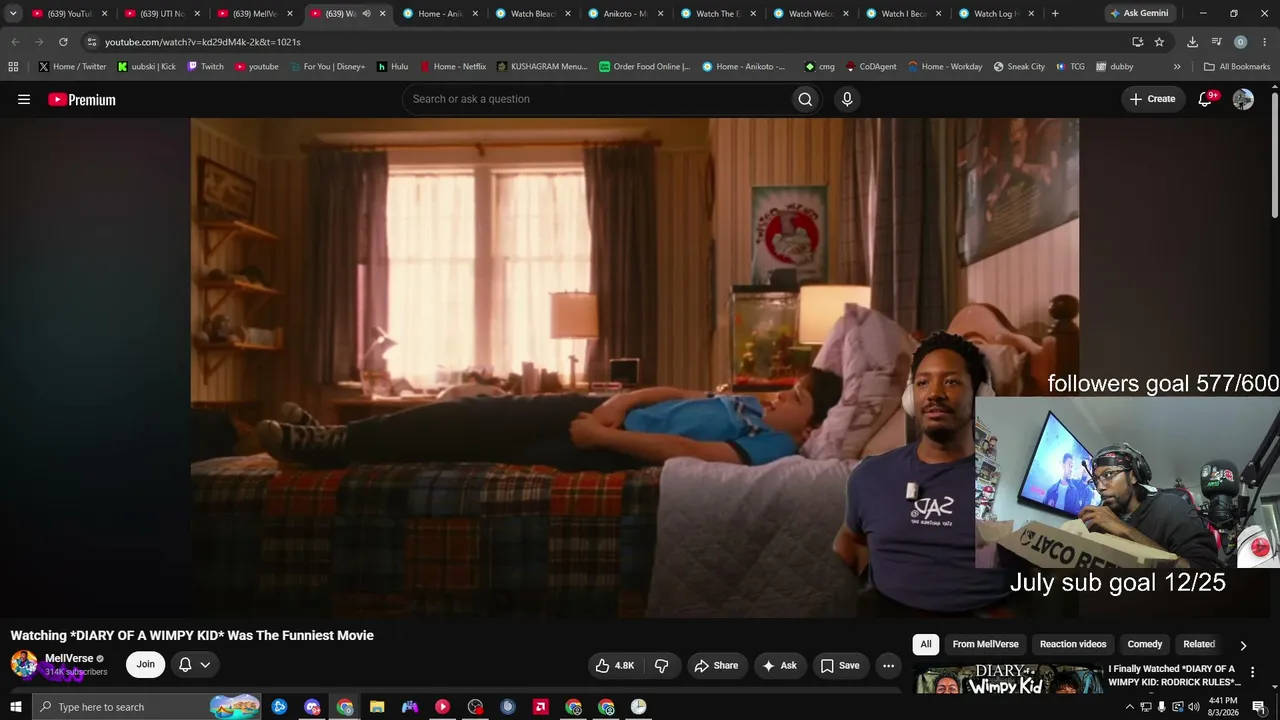Reload the page in Chrome
The image size is (1280, 720).
coord(63,42)
